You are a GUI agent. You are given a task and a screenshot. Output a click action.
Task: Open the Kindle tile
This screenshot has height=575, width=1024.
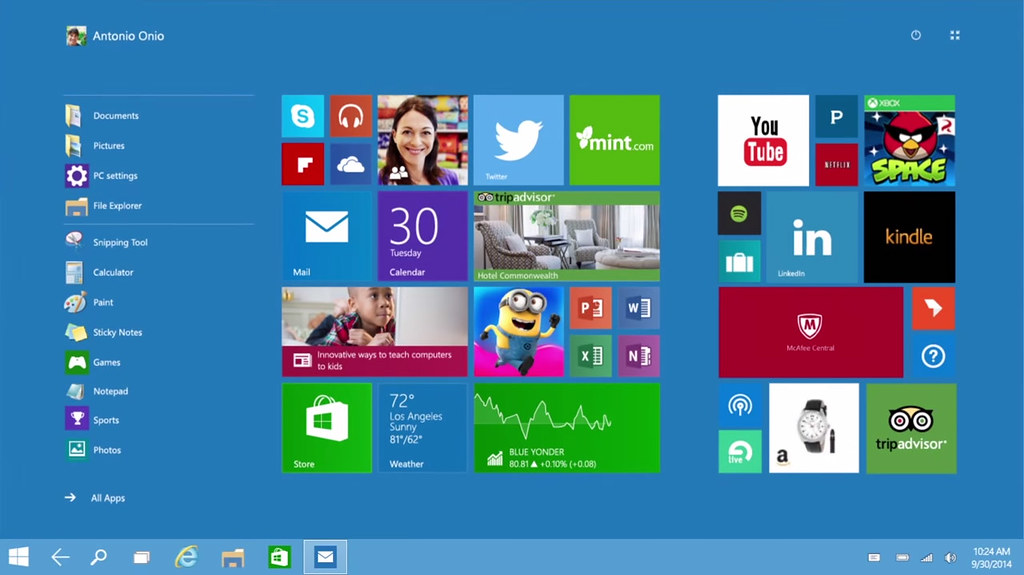tap(910, 237)
